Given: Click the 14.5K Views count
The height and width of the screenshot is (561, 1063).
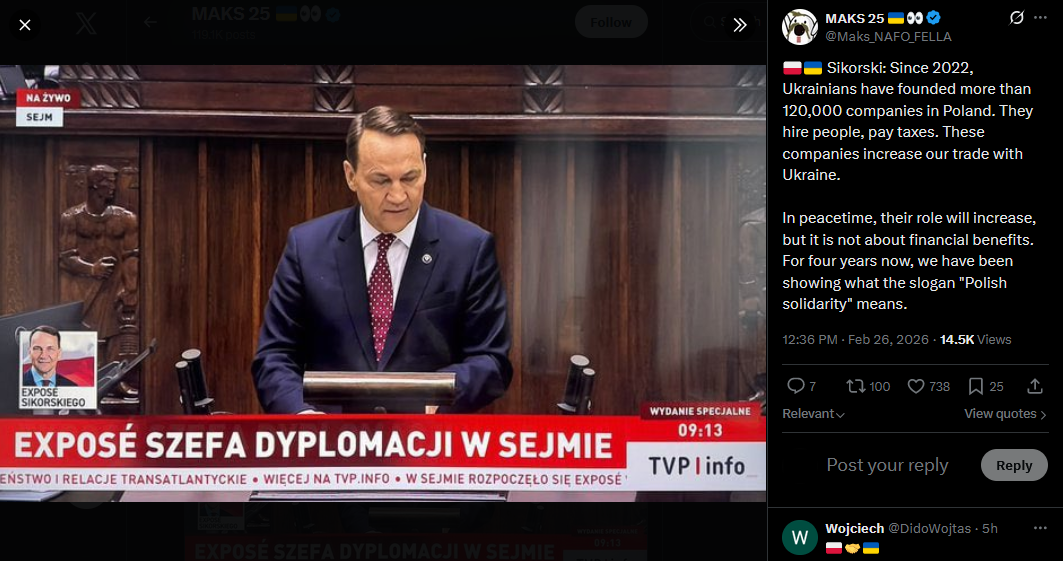Looking at the screenshot, I should tap(975, 339).
